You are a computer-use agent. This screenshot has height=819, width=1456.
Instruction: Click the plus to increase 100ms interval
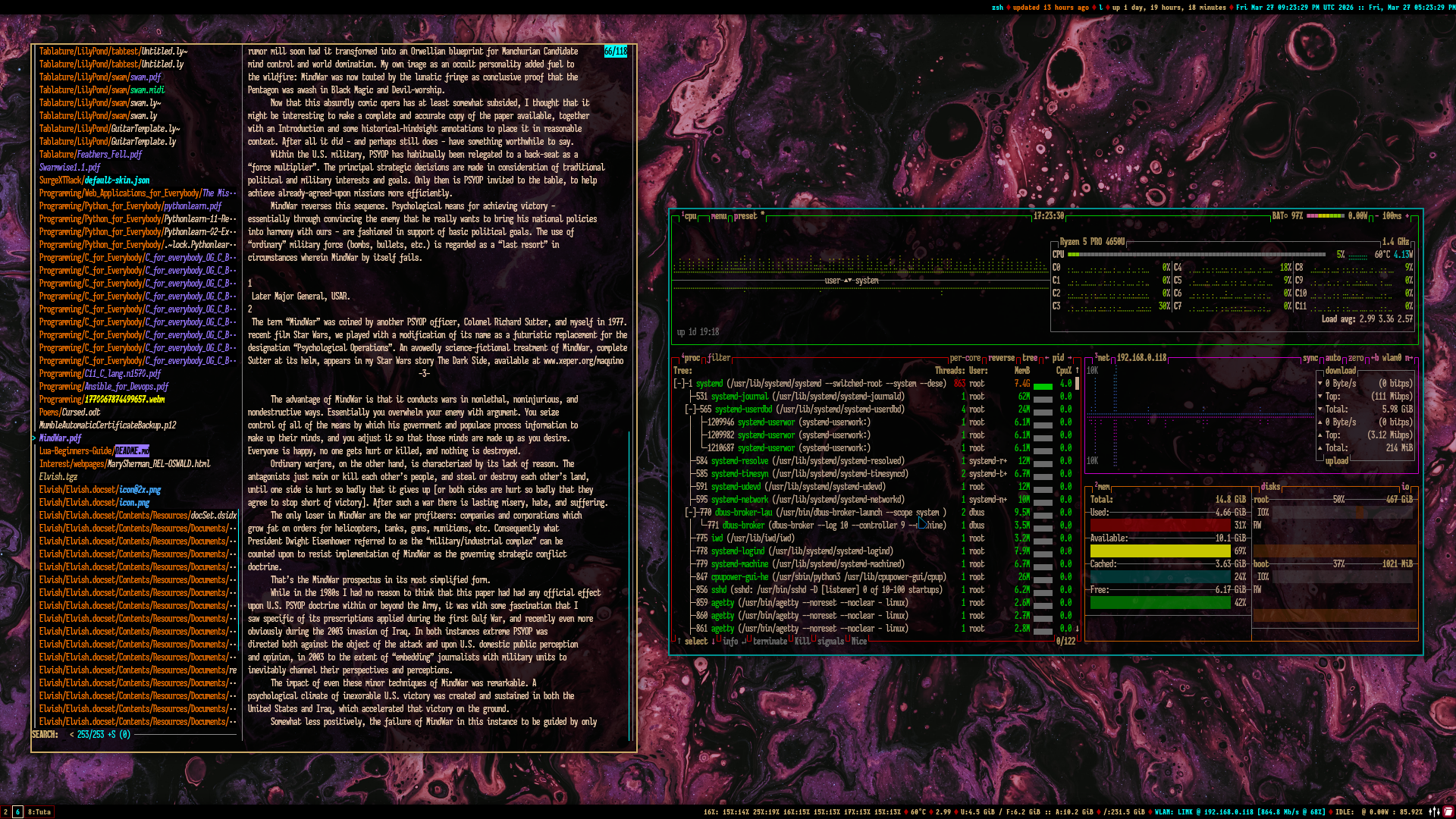[1407, 216]
